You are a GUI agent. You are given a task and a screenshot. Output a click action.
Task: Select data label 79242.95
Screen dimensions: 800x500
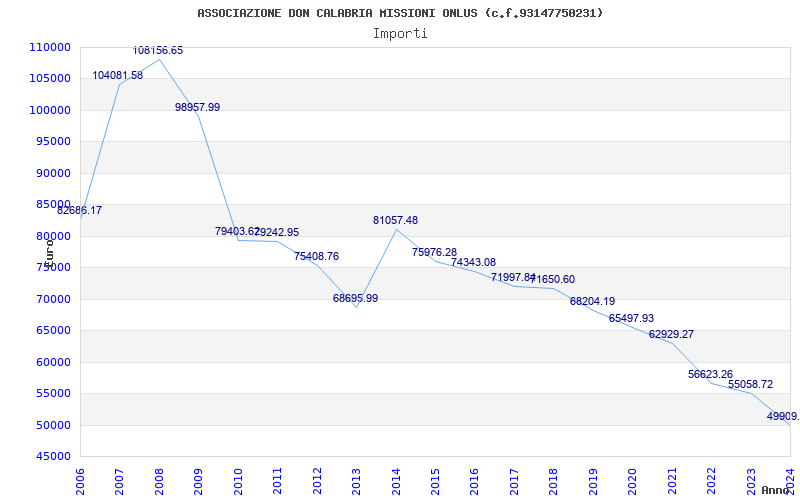pyautogui.click(x=277, y=233)
